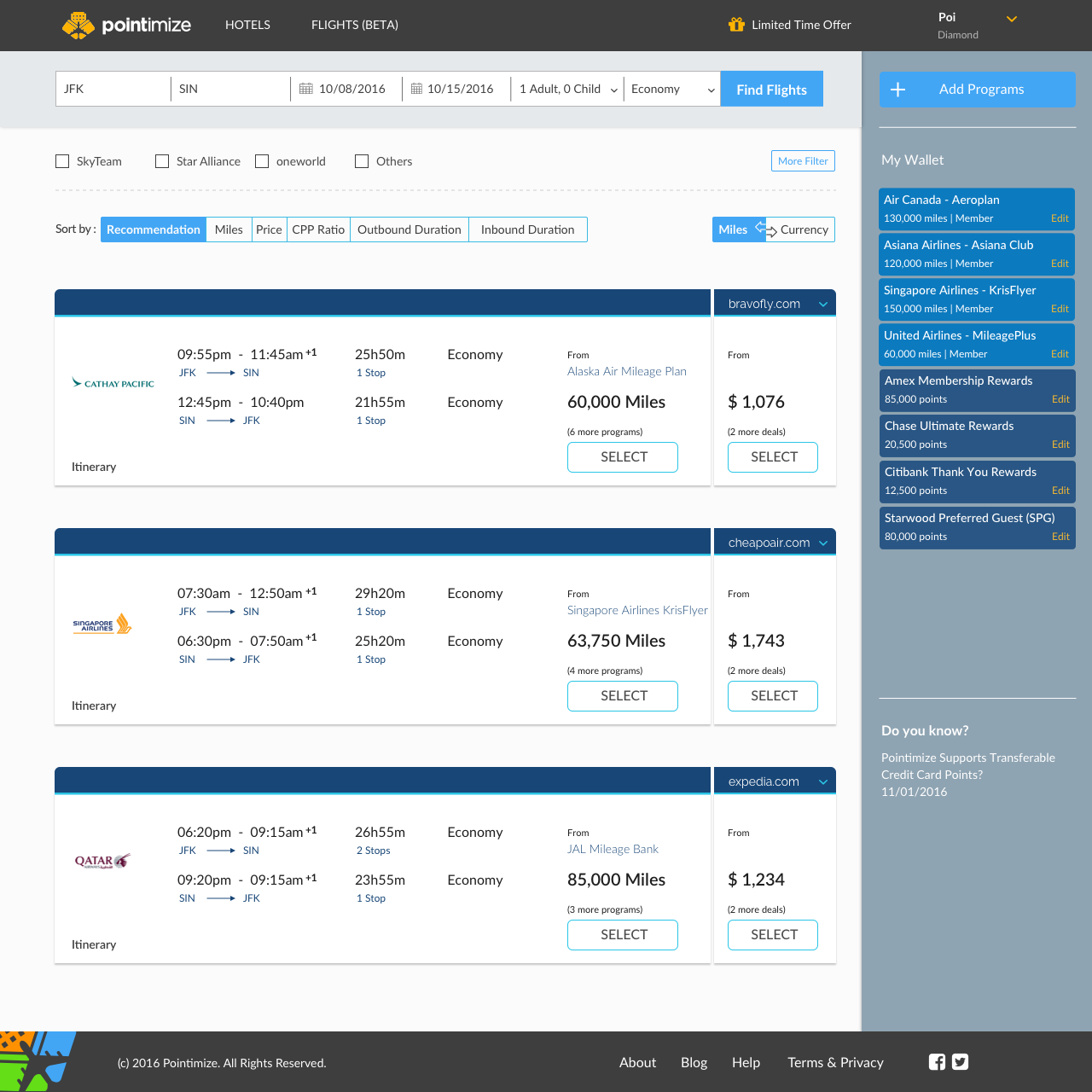This screenshot has width=1092, height=1092.
Task: Edit the Amex Membership Rewards entry
Action: tap(1060, 399)
